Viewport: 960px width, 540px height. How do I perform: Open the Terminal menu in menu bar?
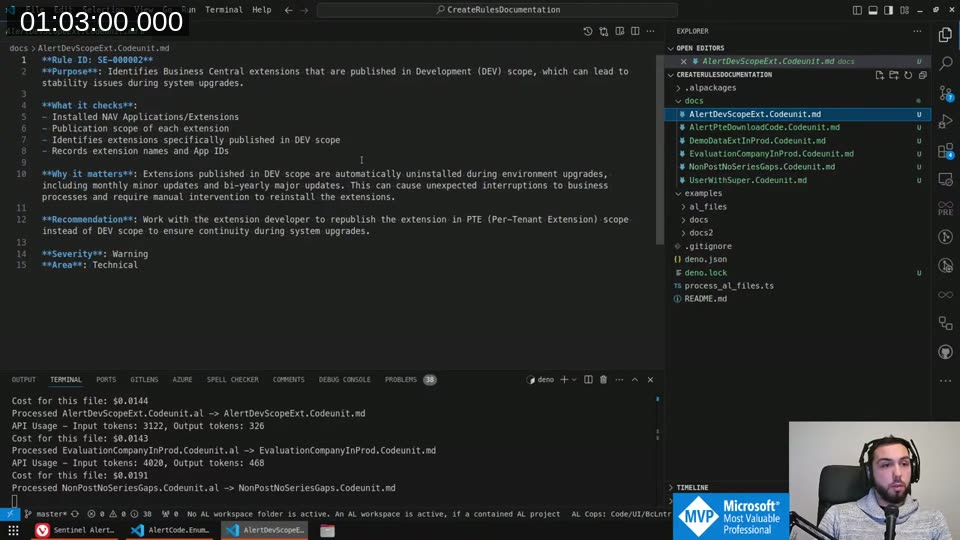[224, 10]
